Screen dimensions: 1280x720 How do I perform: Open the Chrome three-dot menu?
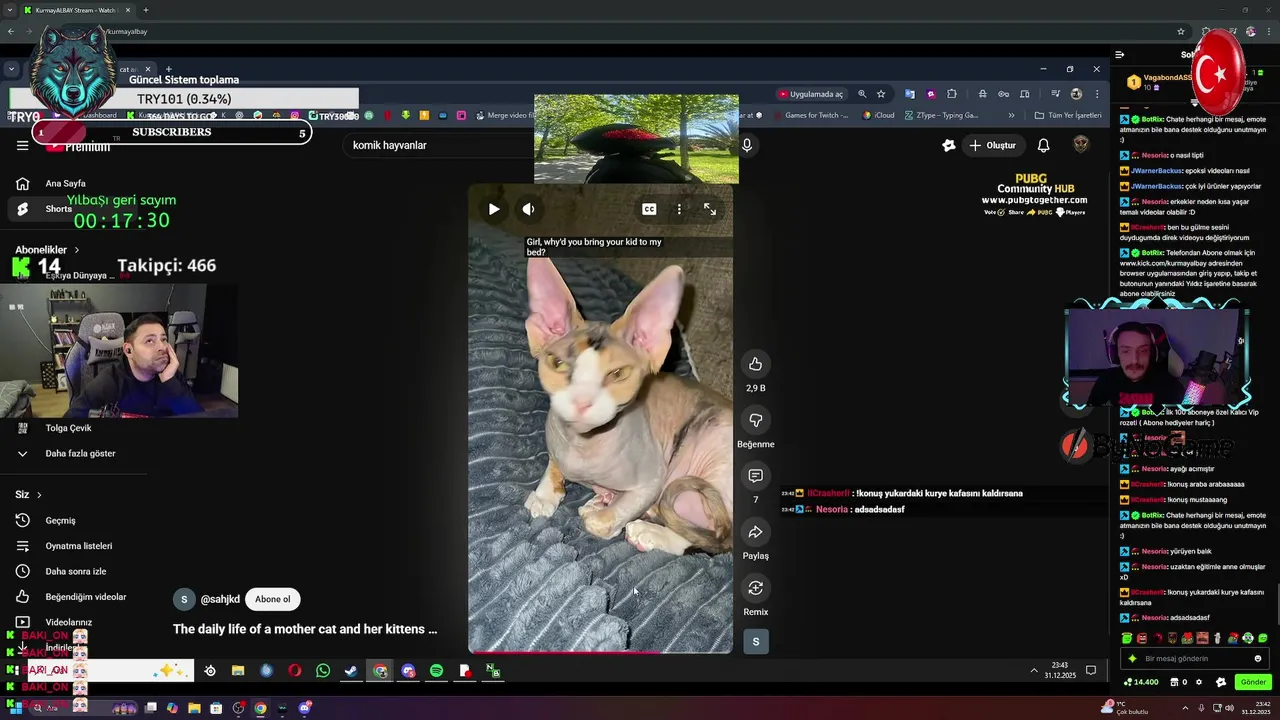[1096, 94]
